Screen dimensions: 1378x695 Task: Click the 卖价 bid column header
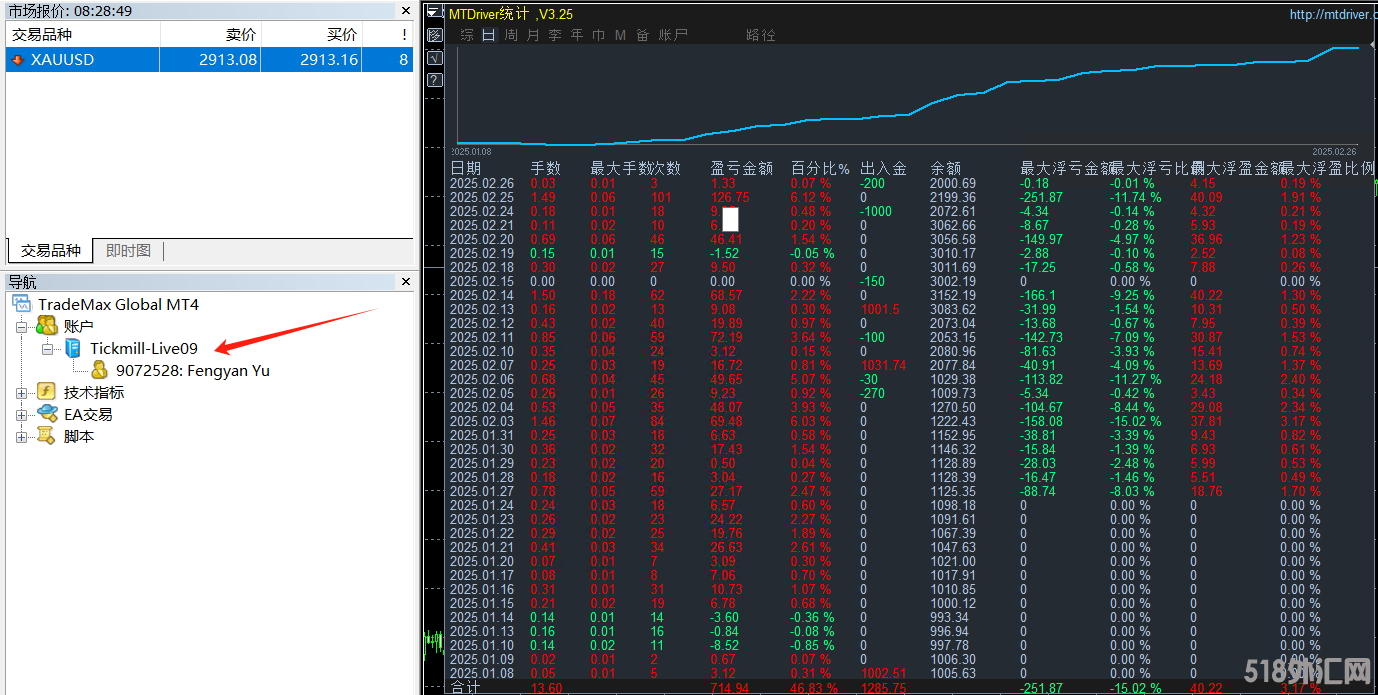coord(210,34)
